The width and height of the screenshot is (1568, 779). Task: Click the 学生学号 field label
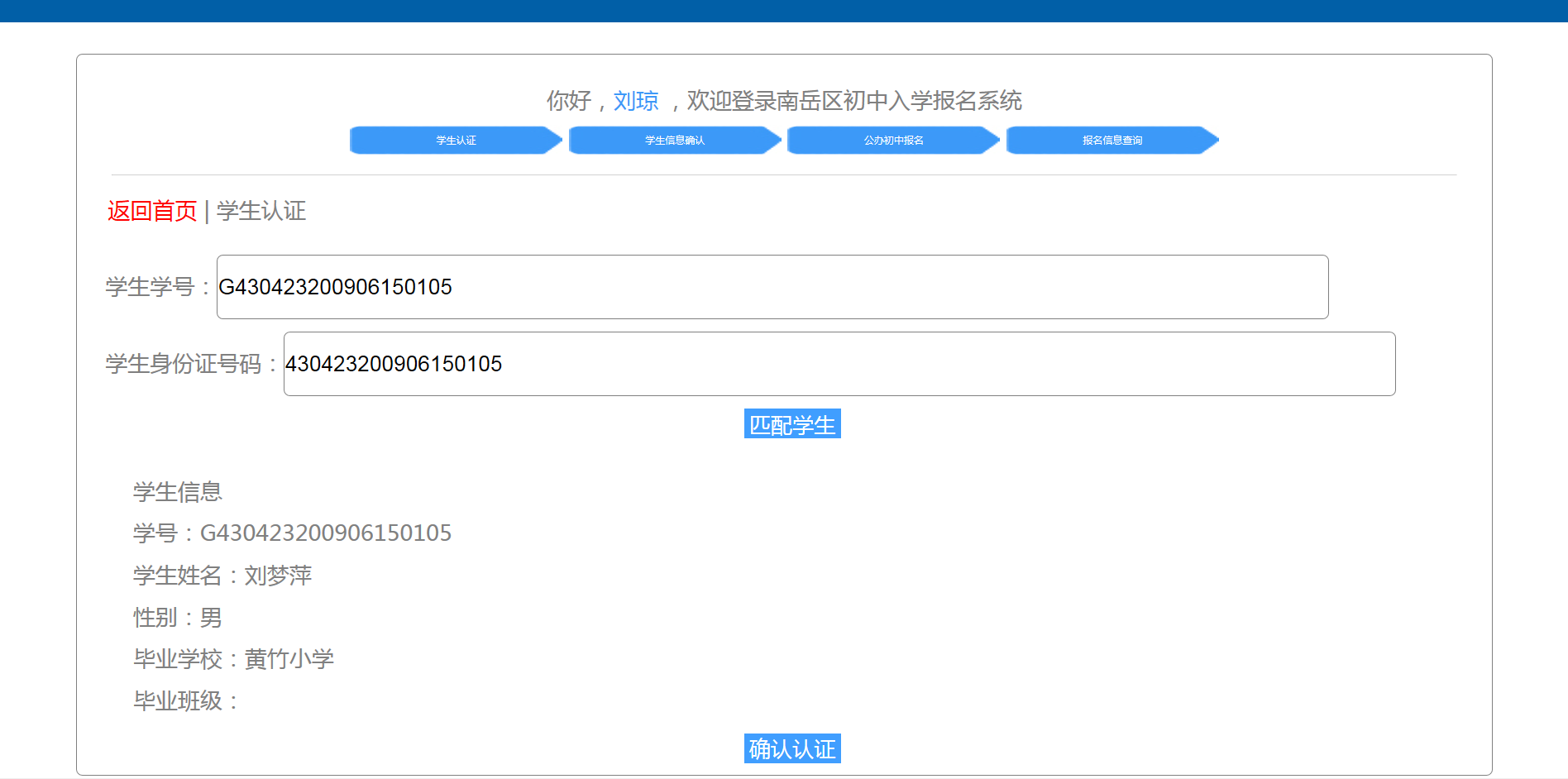(151, 287)
